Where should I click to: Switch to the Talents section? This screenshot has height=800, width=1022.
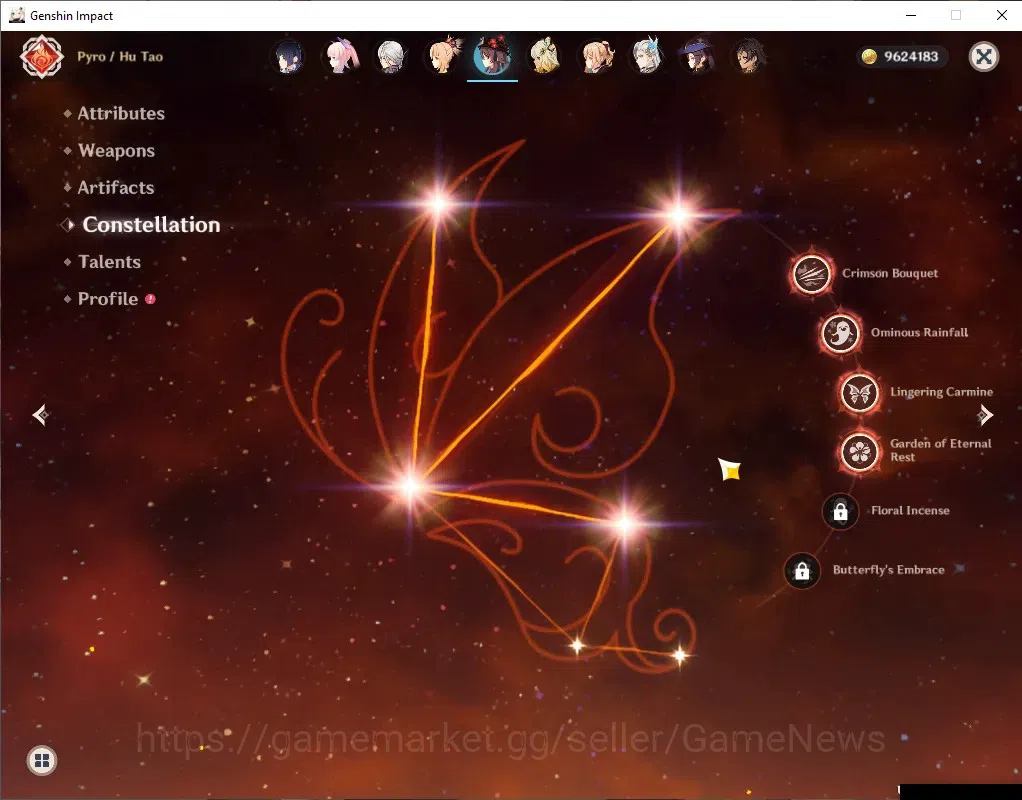(110, 262)
